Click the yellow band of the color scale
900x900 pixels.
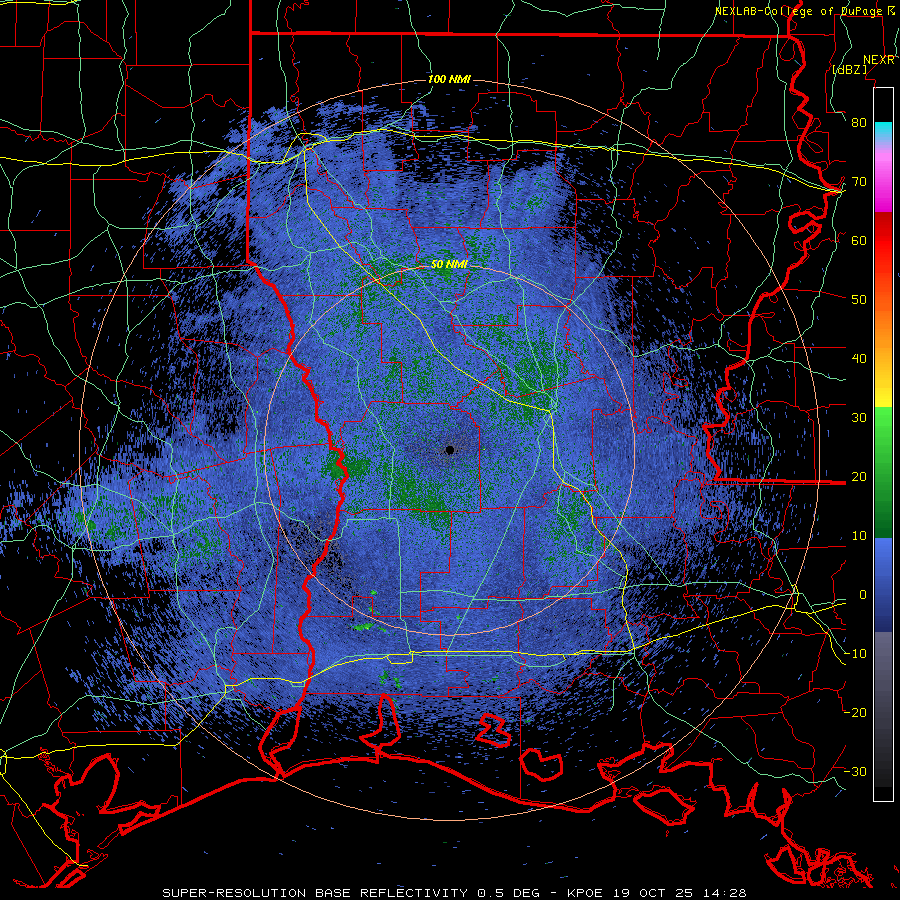pos(883,396)
